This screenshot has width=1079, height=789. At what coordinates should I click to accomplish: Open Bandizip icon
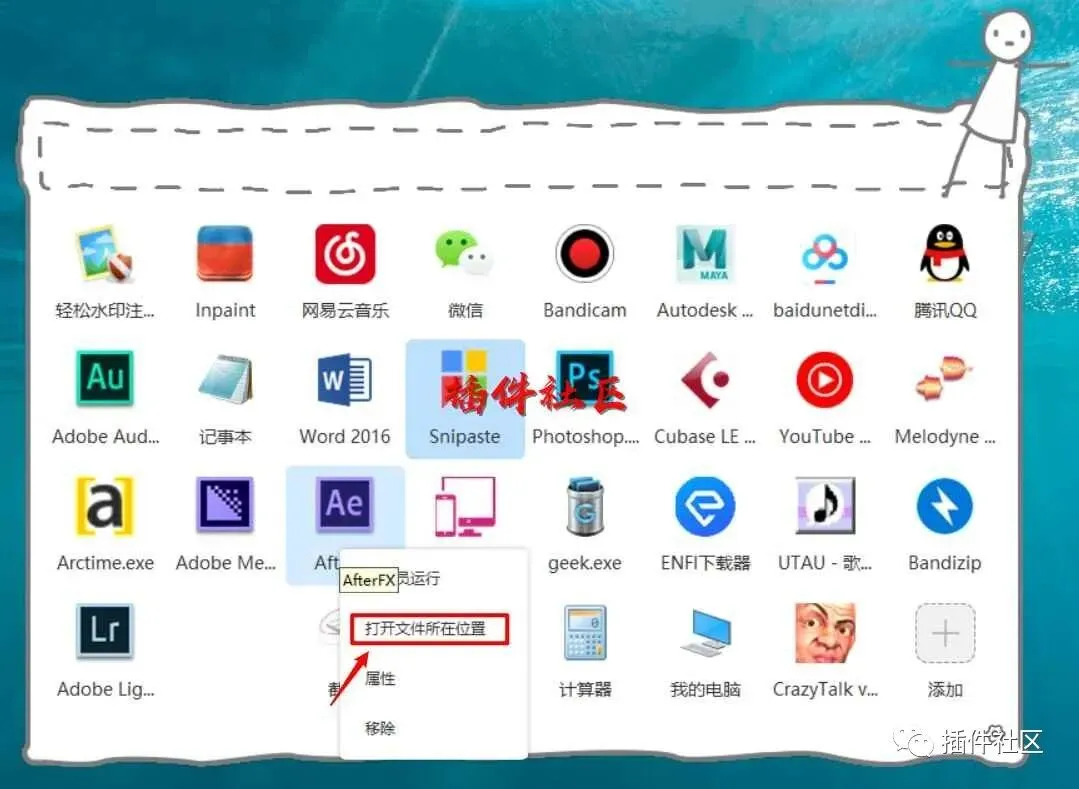click(x=945, y=506)
